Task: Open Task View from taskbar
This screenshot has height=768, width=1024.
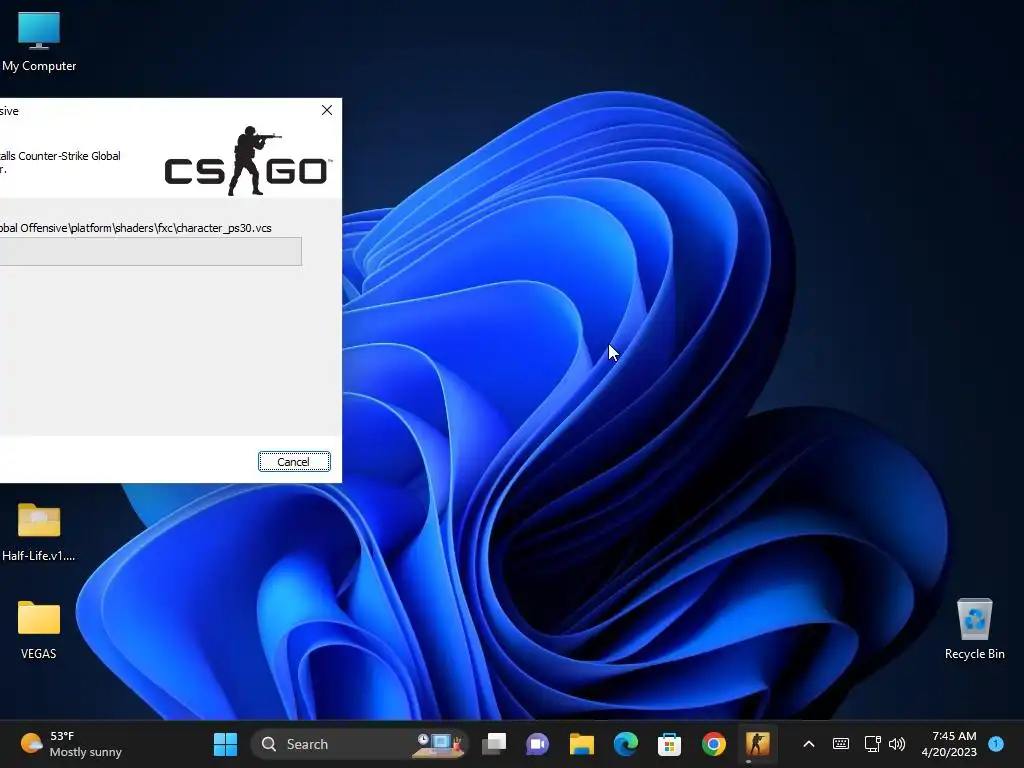Action: tap(494, 744)
